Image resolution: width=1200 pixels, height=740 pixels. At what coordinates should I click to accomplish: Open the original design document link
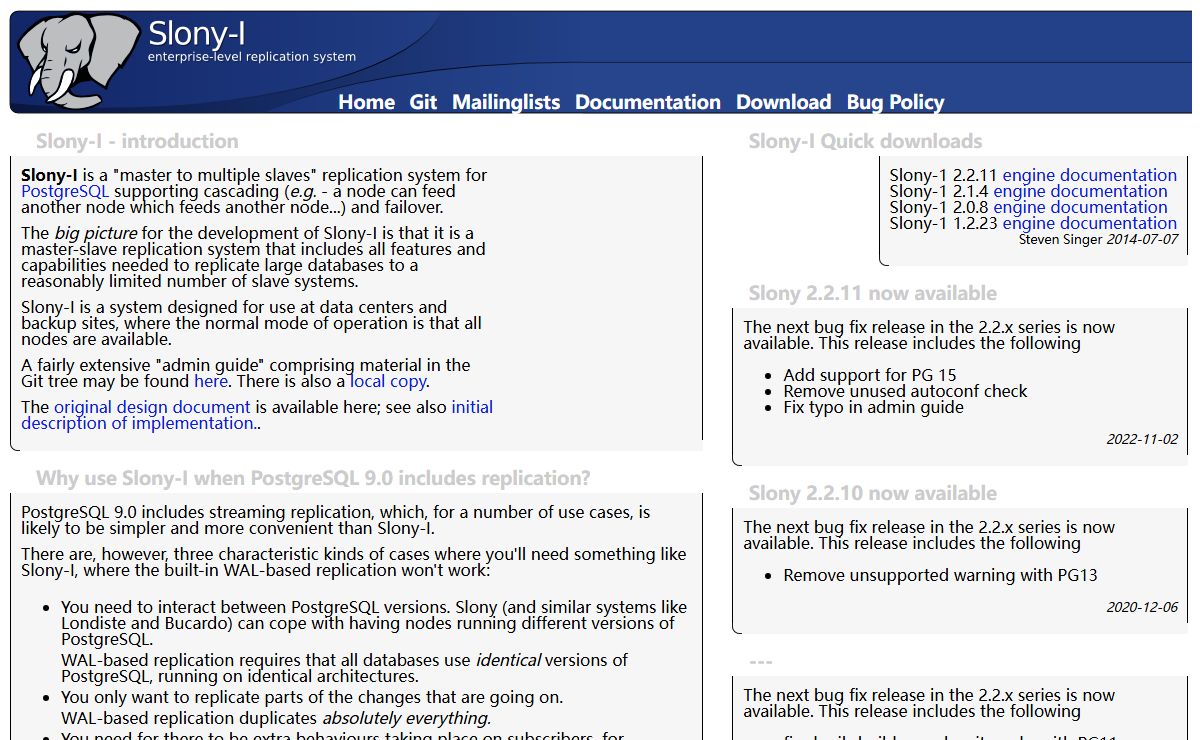point(152,407)
